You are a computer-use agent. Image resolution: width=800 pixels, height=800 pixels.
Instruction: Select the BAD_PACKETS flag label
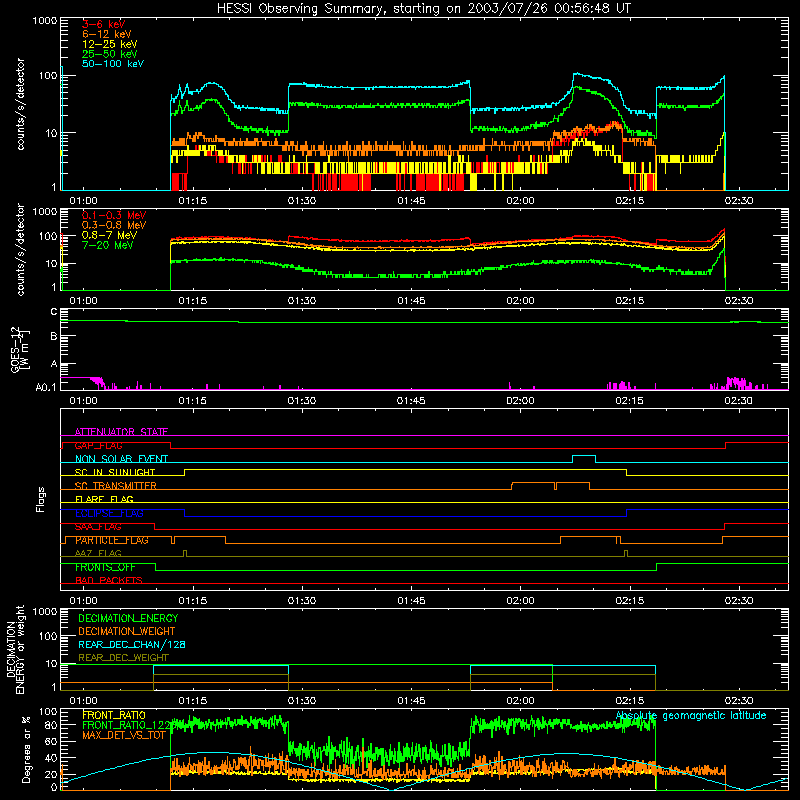coord(109,580)
